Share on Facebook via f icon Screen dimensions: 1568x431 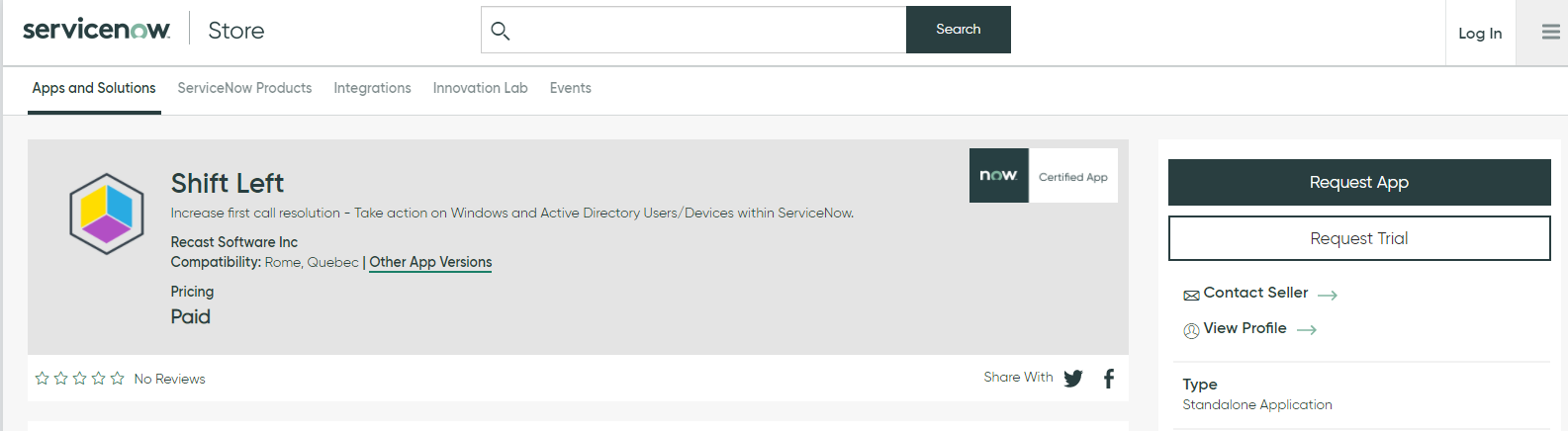tap(1109, 379)
